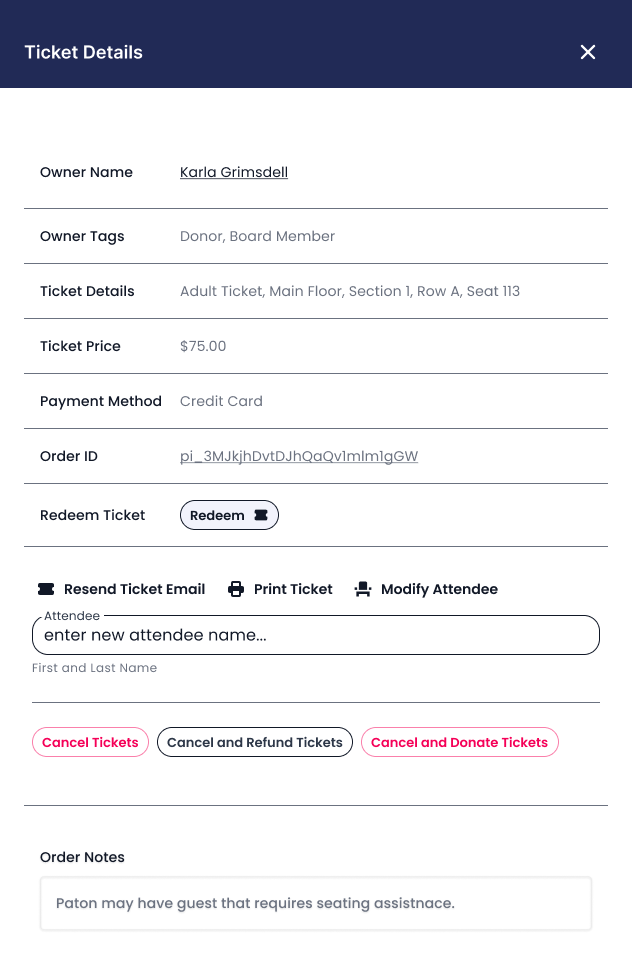Click the Ticket Details header title
Viewport: 632px width, 978px height.
pyautogui.click(x=84, y=52)
